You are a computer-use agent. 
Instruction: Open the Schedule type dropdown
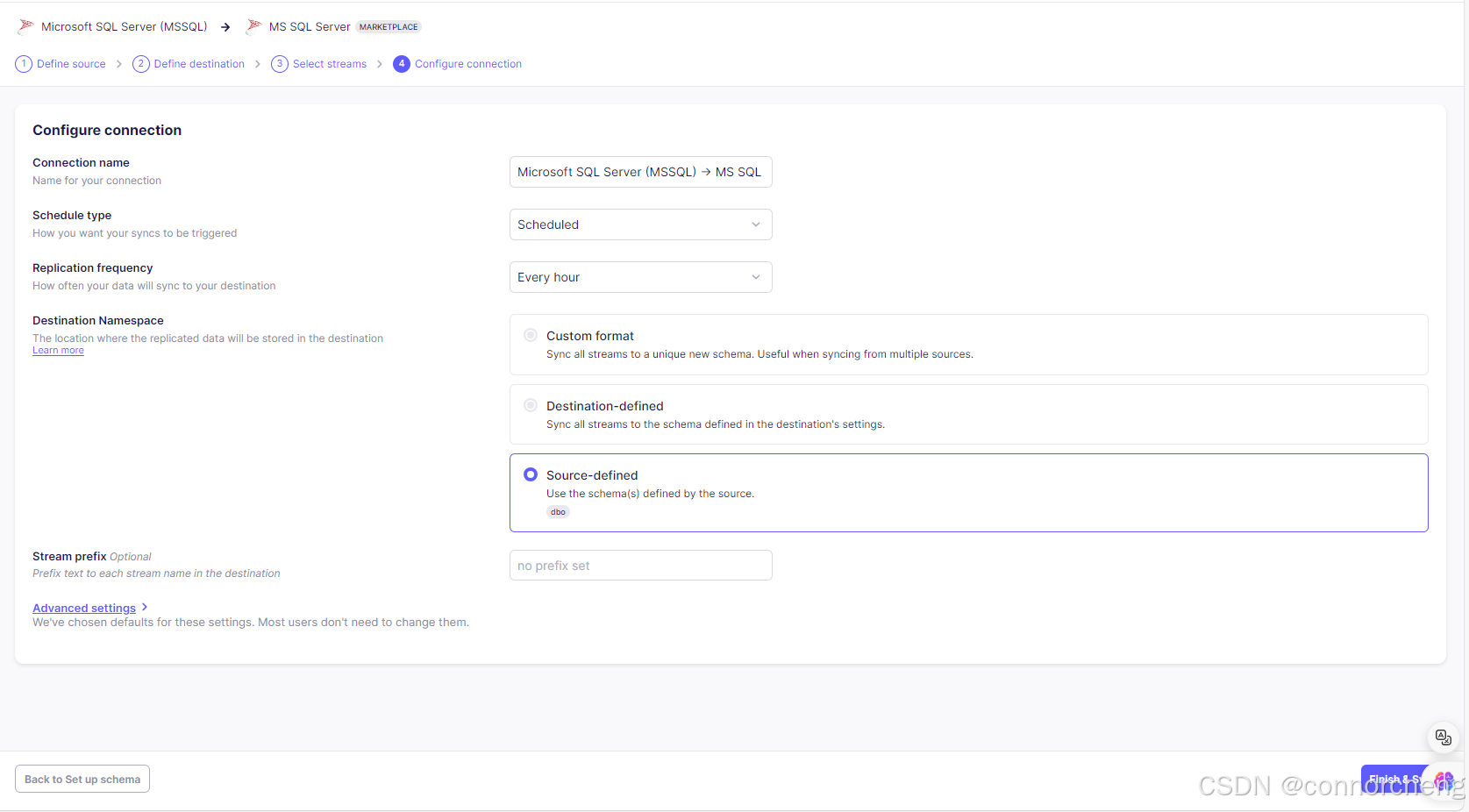click(641, 224)
